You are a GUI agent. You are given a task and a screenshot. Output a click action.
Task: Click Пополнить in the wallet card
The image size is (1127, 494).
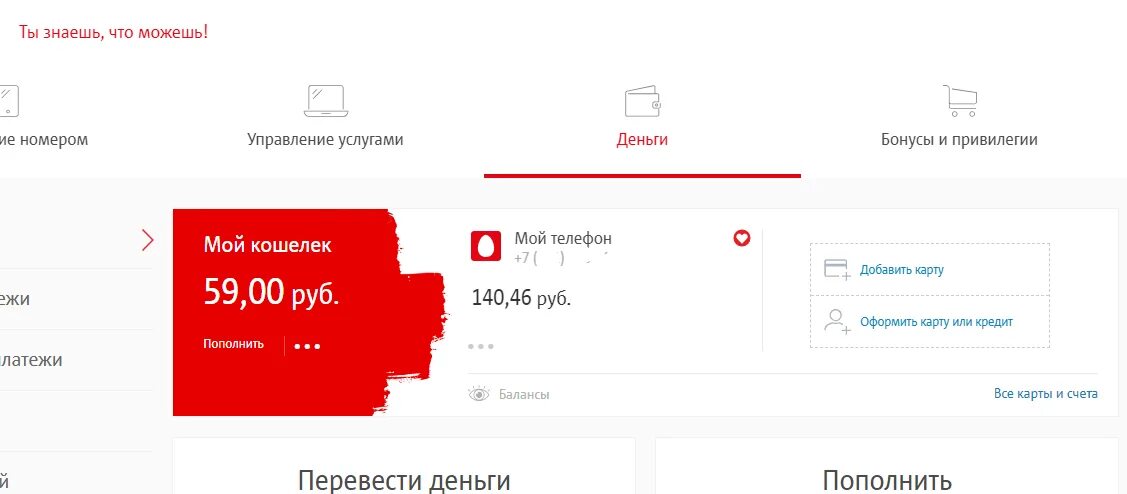[234, 344]
